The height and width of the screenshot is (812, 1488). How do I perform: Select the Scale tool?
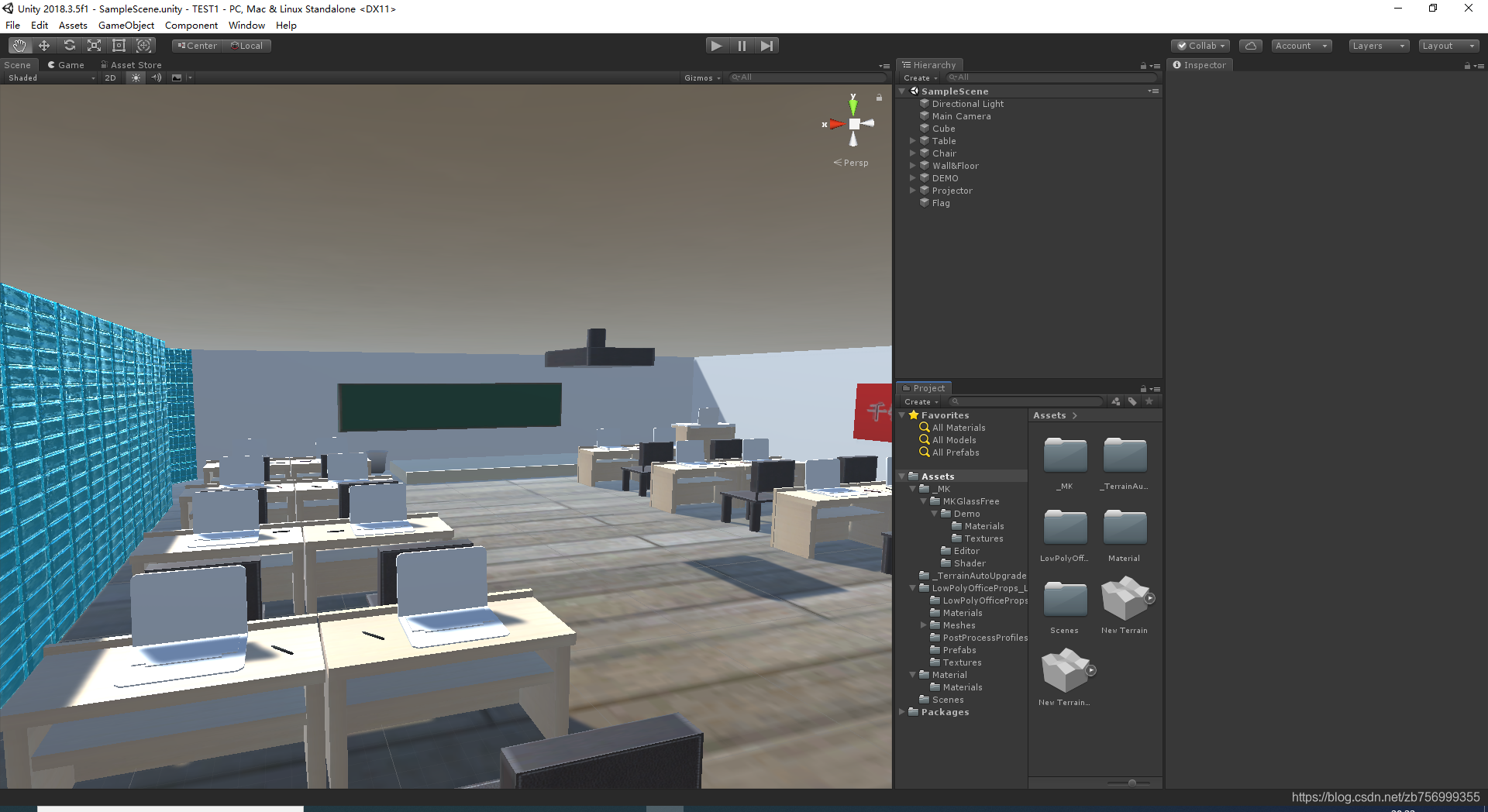(x=94, y=46)
